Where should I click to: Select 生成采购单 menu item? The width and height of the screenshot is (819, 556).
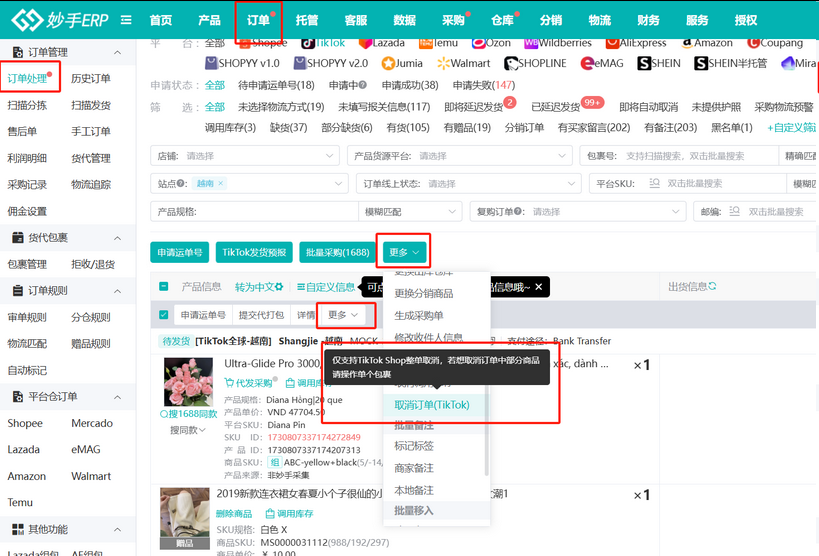[x=419, y=316]
